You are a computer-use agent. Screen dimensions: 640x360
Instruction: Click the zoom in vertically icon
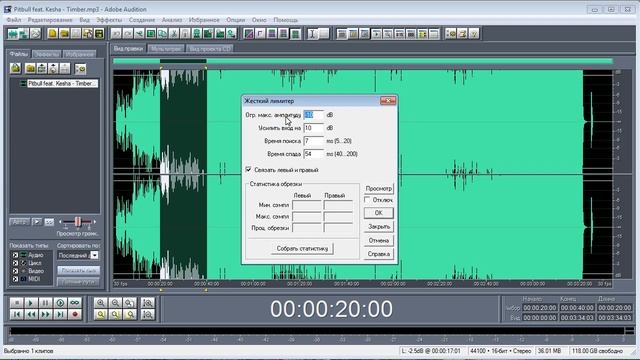coord(148,303)
